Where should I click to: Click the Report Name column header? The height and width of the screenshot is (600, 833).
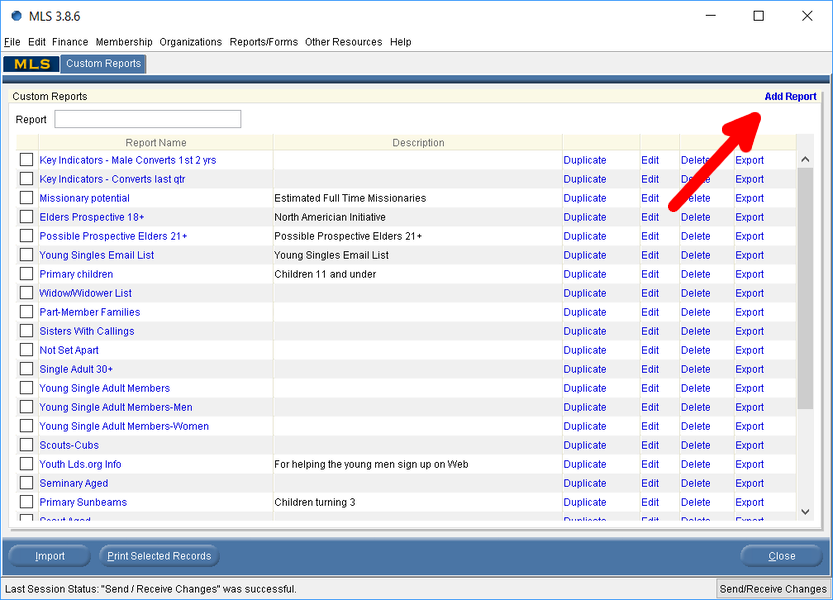tap(156, 142)
